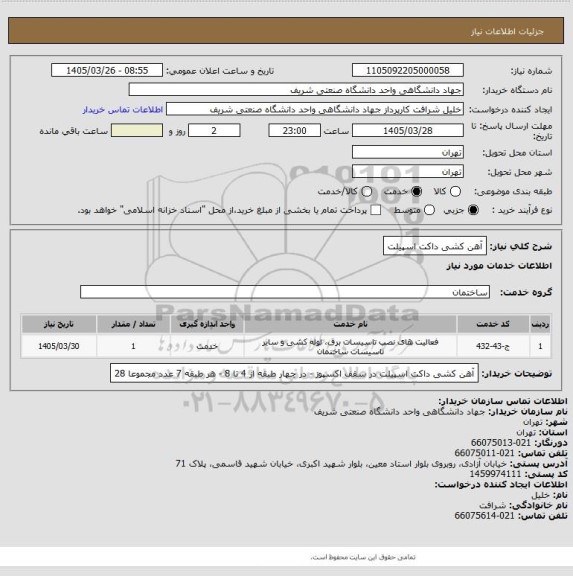
Task: Click the footer copyright text
Action: tap(363, 557)
